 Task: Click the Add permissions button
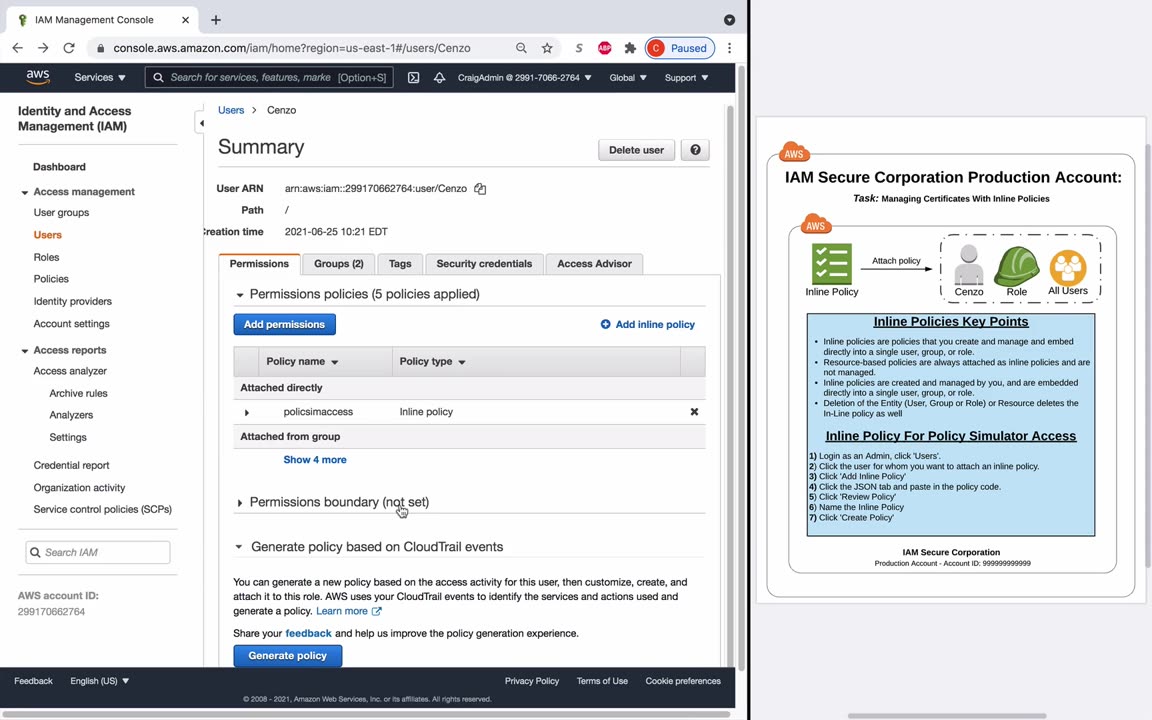click(284, 324)
